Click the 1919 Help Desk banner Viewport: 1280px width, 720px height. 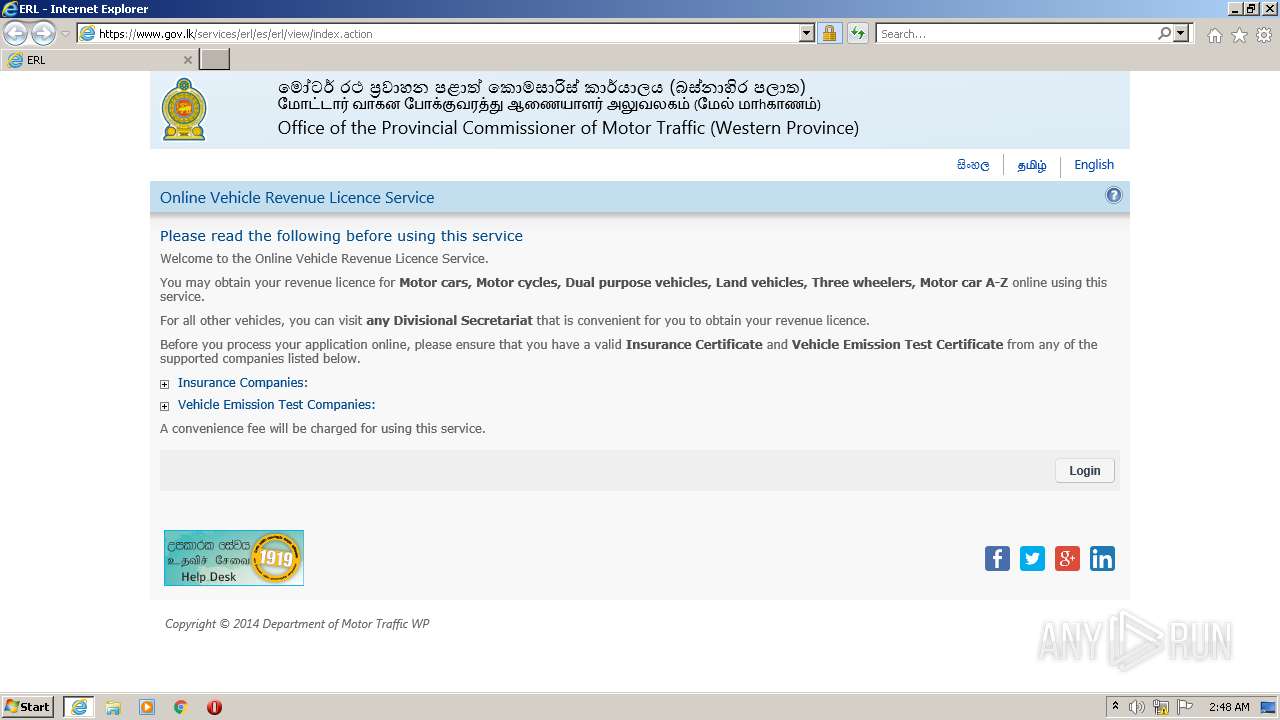[x=234, y=558]
